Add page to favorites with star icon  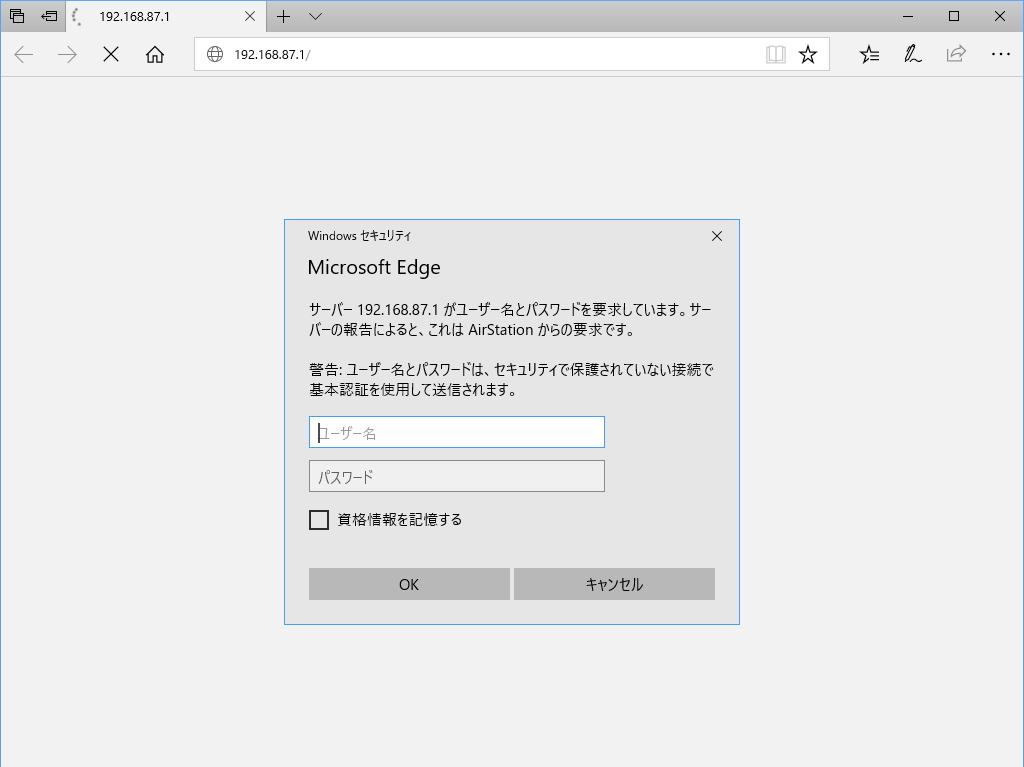[x=810, y=55]
